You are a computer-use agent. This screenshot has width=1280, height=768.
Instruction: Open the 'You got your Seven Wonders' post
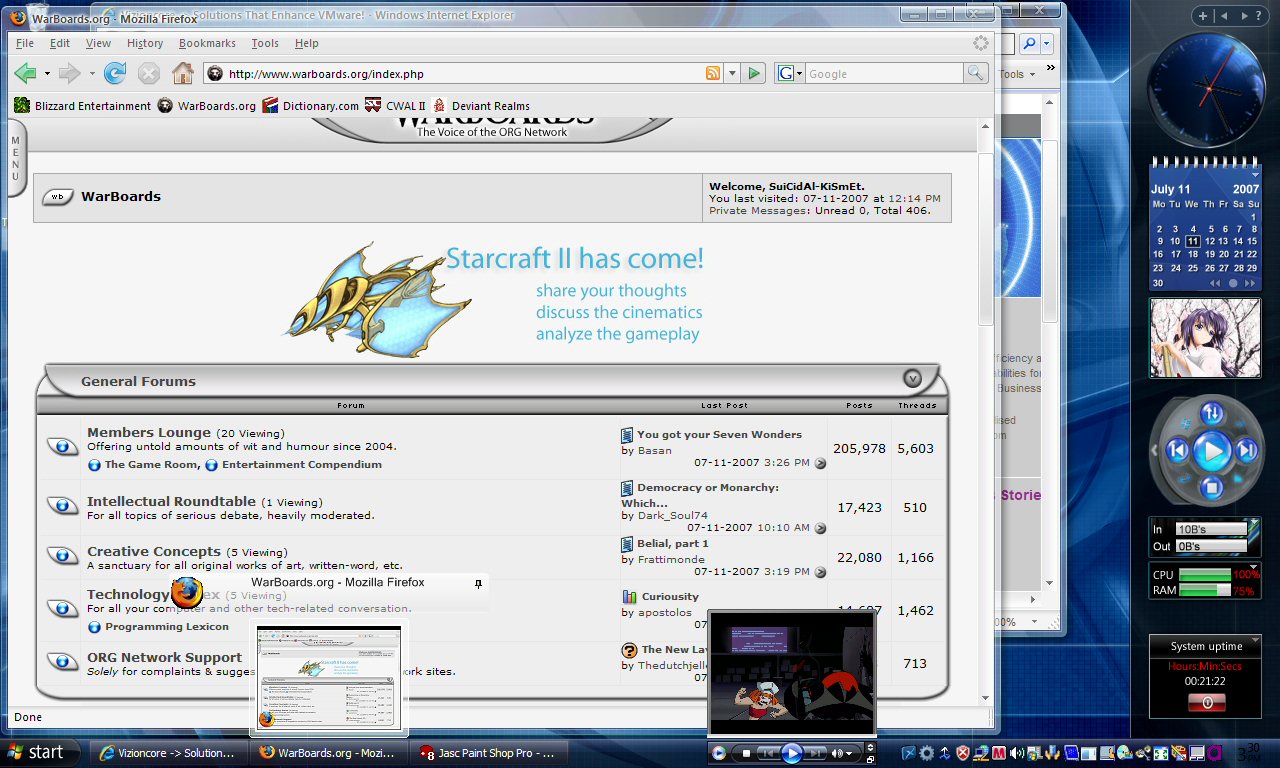click(719, 434)
